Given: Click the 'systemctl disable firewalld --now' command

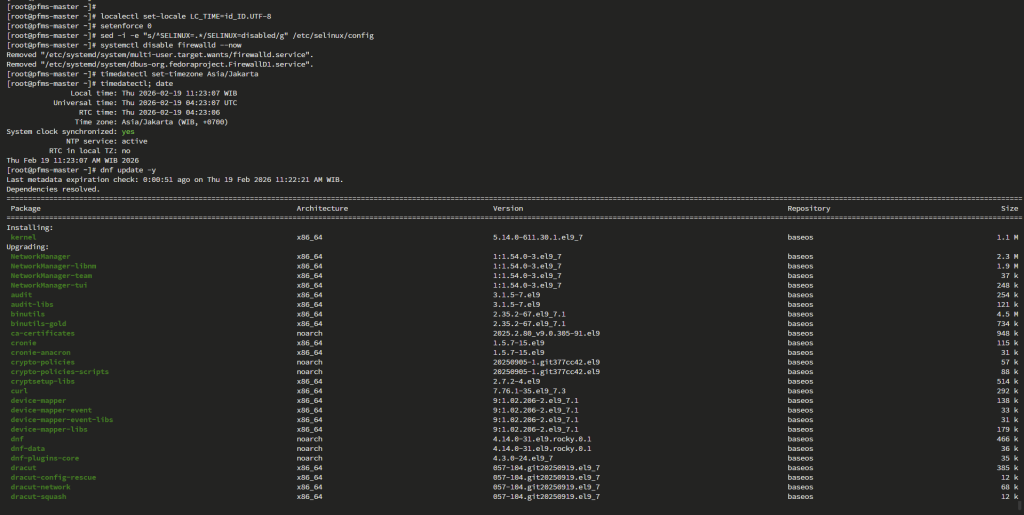Looking at the screenshot, I should [170, 45].
